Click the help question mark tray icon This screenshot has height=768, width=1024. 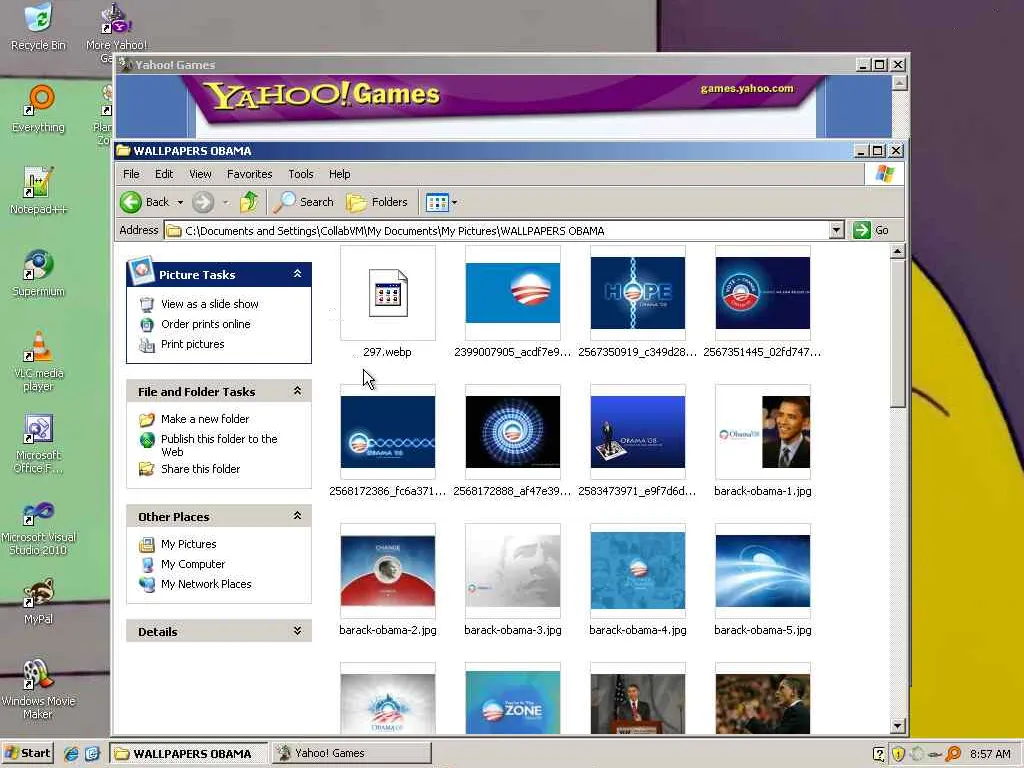pos(879,754)
